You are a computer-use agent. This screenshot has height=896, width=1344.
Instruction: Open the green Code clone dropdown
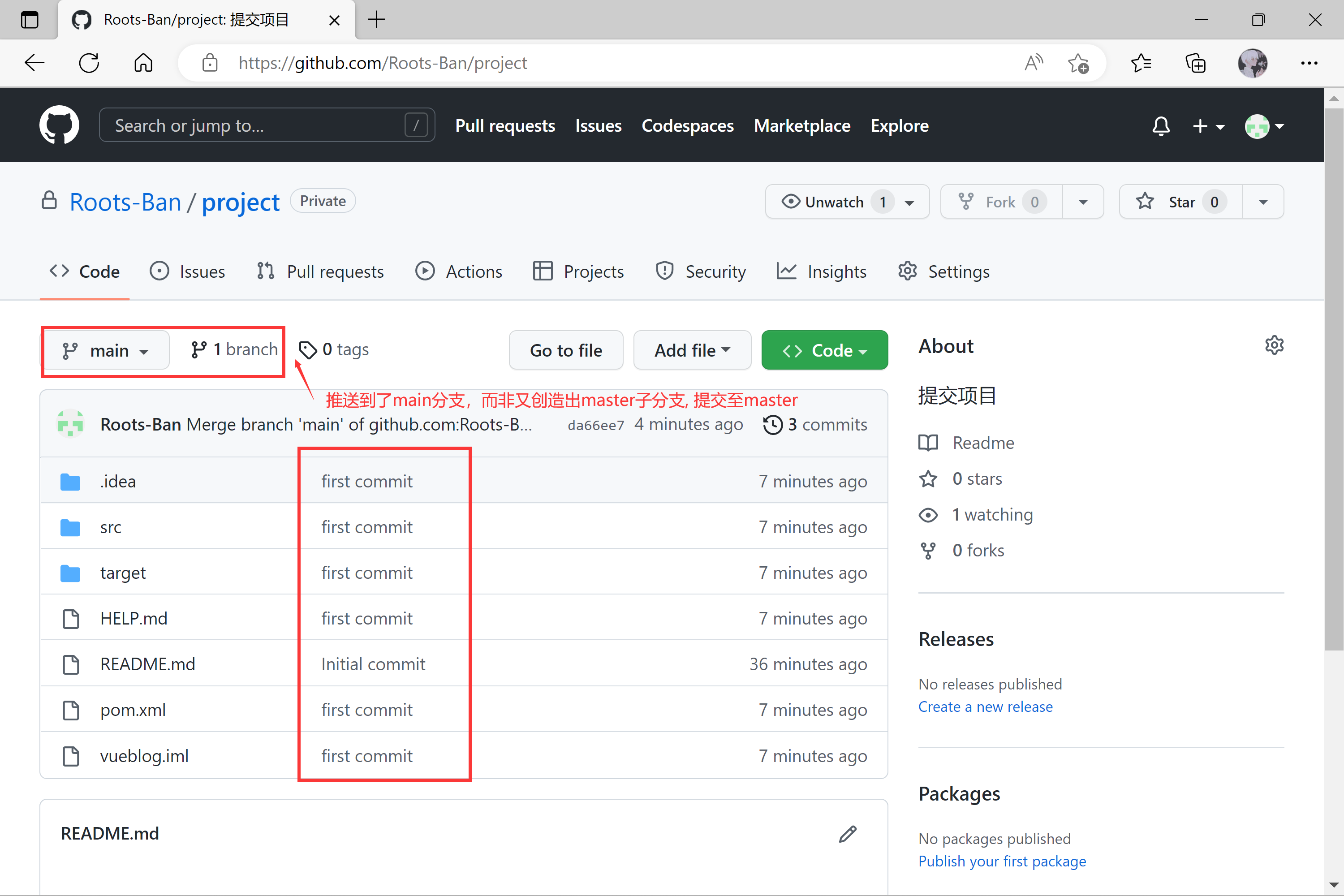[x=825, y=350]
